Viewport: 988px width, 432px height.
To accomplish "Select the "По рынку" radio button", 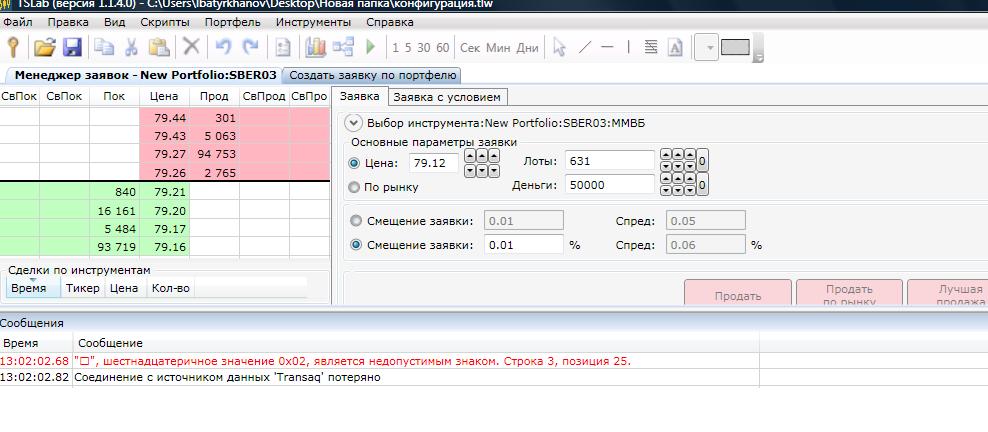I will (x=354, y=187).
